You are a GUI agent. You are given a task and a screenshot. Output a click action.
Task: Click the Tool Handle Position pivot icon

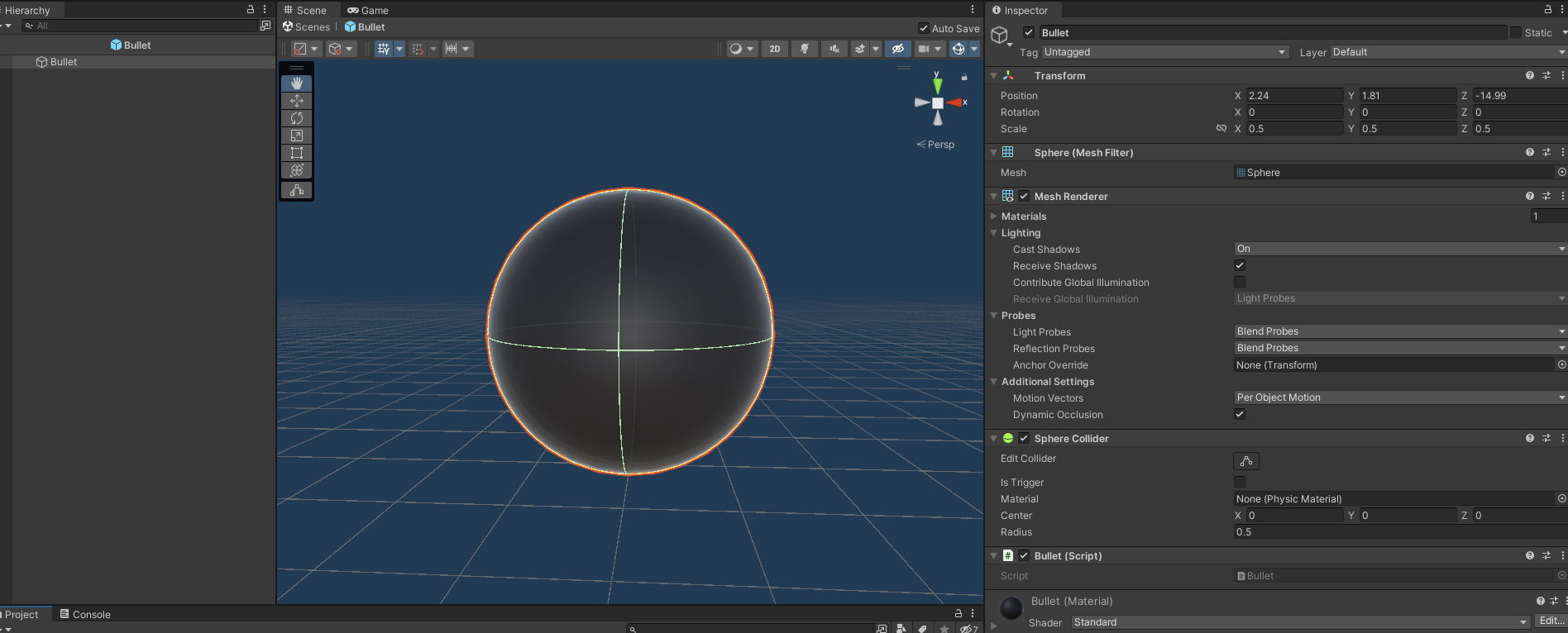[300, 49]
